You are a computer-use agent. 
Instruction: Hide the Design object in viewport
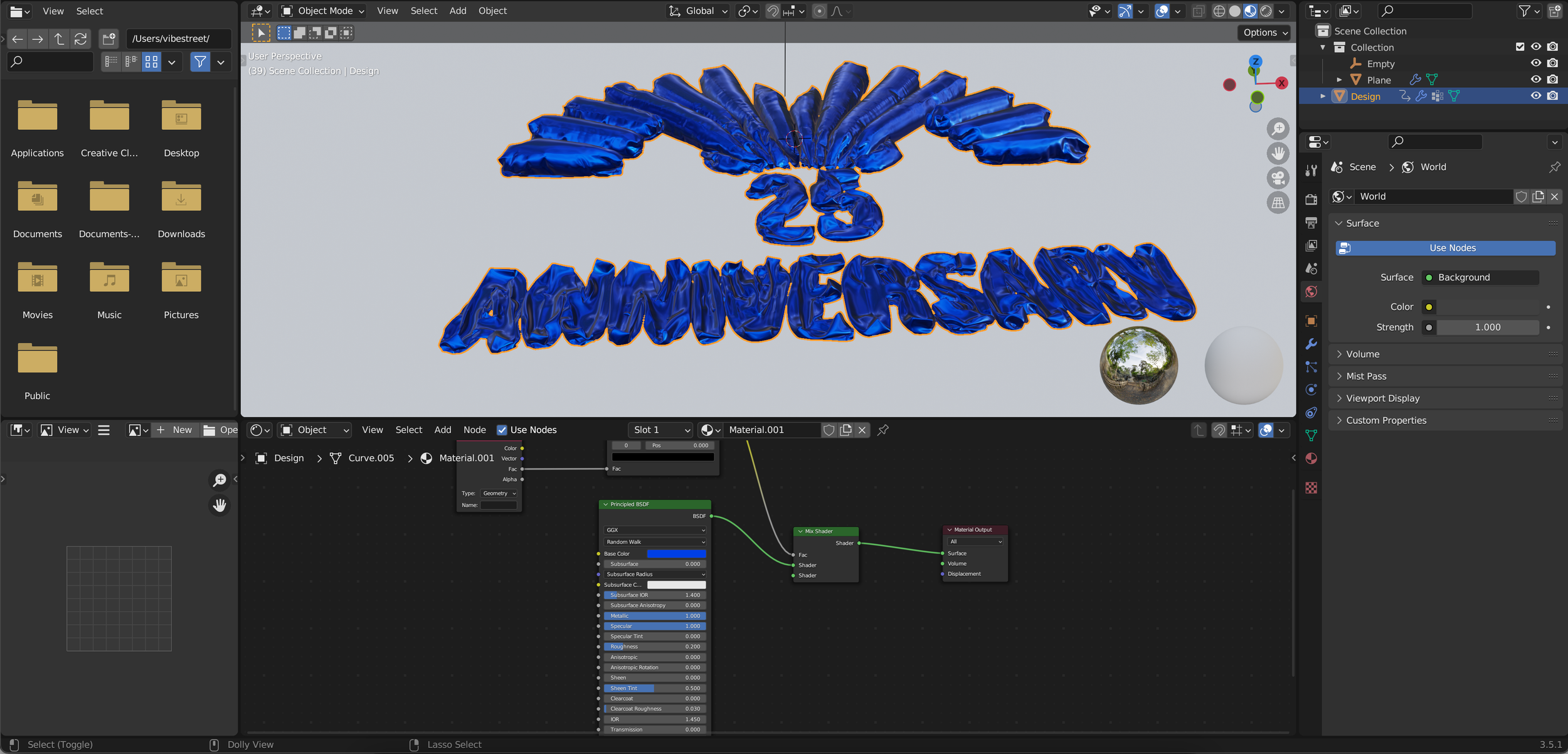click(1535, 96)
